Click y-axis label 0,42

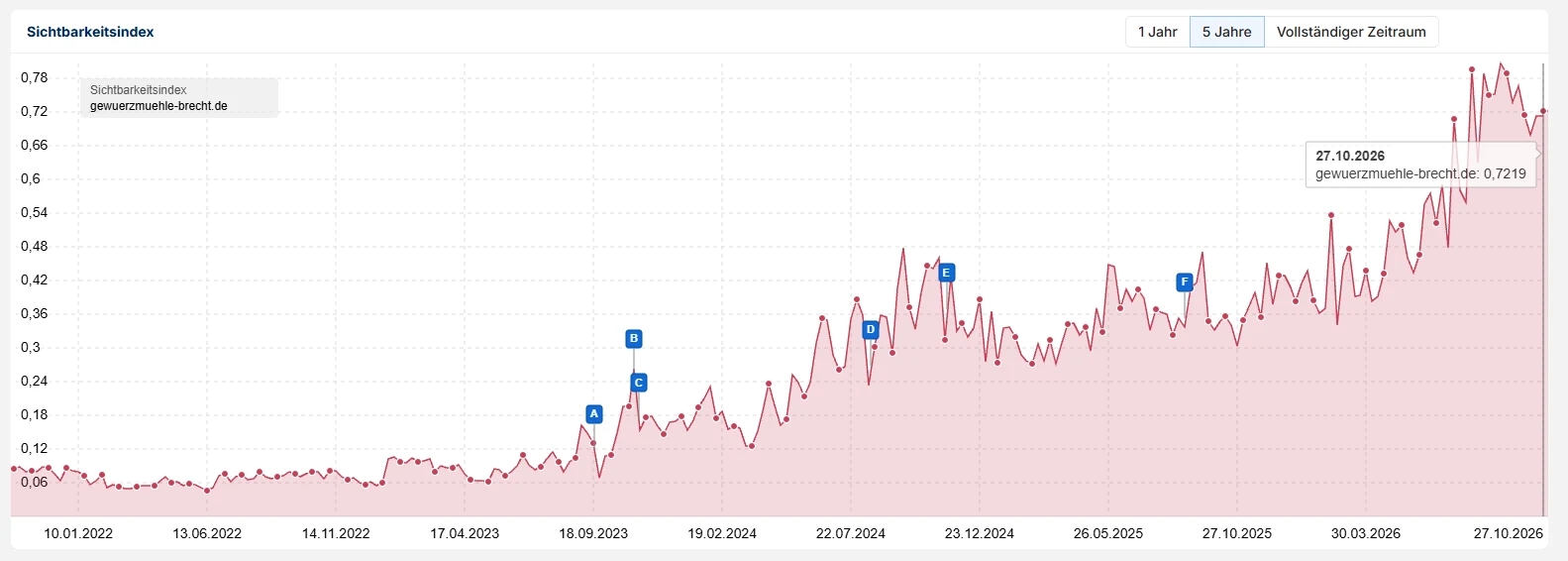[35, 280]
